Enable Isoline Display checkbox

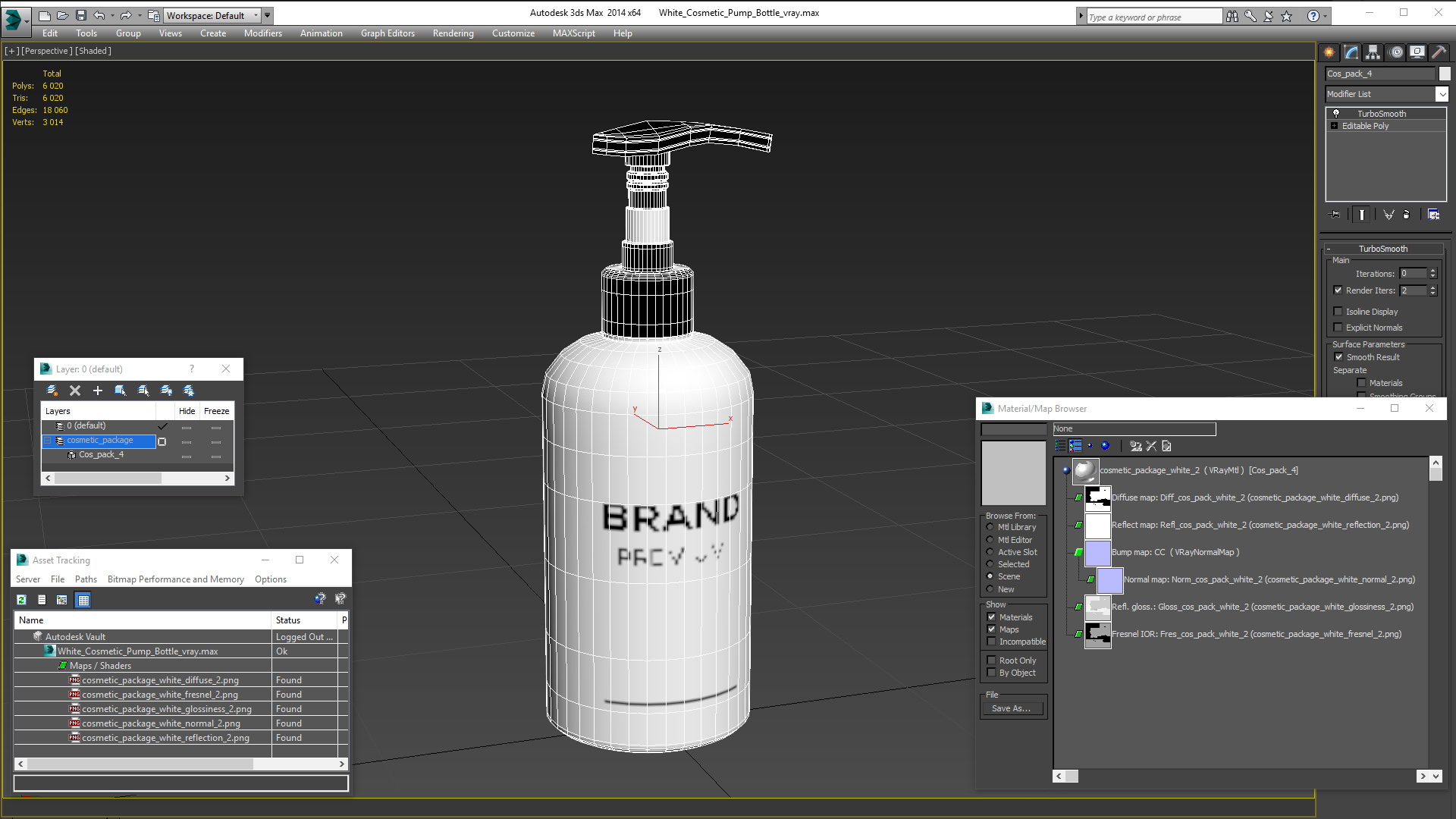point(1338,311)
